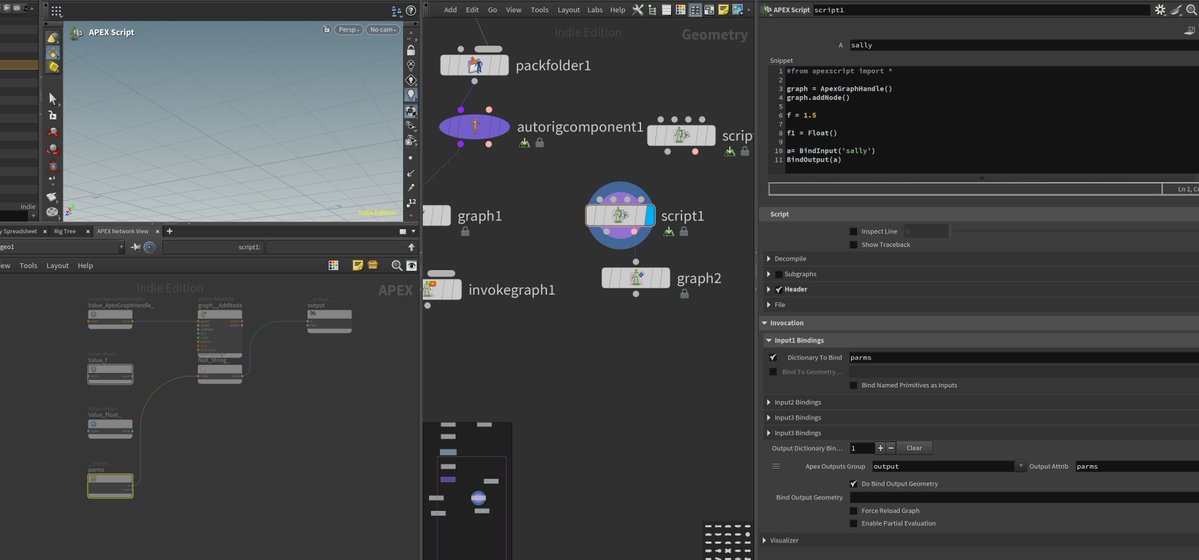Click the output node in APEX network
Screen dimensions: 1199x560
click(x=329, y=321)
